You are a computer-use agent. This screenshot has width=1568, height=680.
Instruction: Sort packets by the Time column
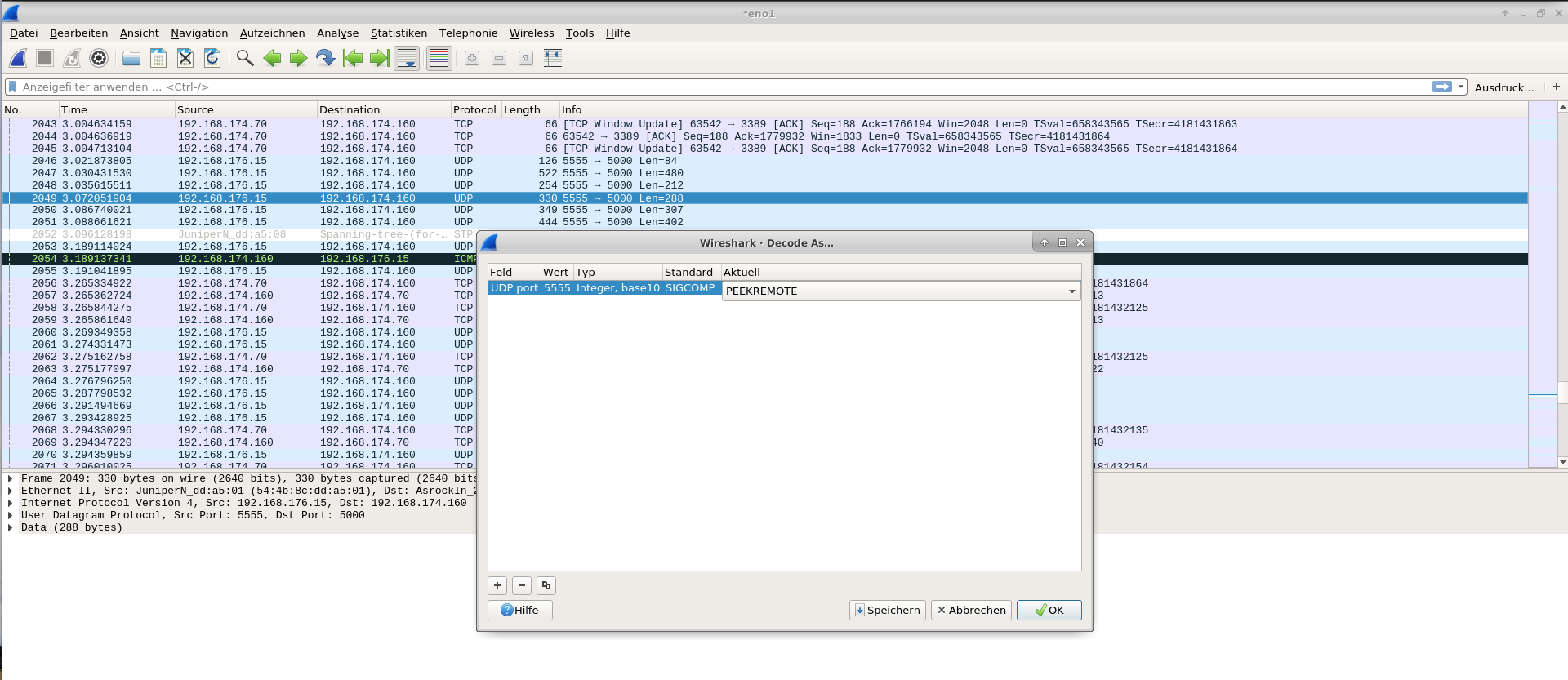pos(117,109)
